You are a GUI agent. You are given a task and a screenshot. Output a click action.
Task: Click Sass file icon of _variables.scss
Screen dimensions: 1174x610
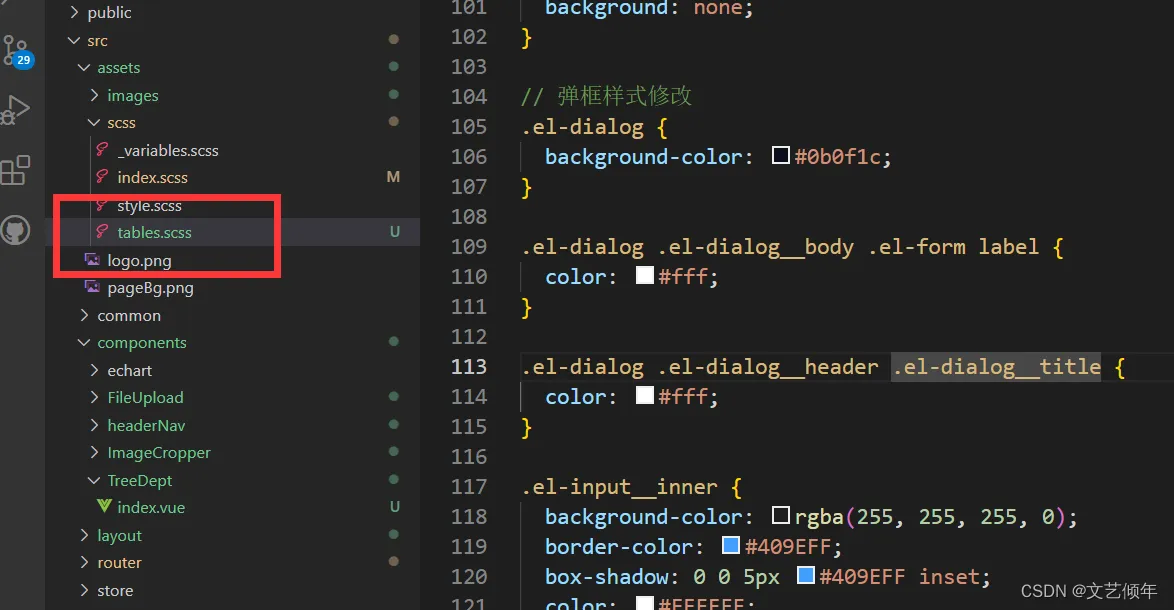[103, 150]
